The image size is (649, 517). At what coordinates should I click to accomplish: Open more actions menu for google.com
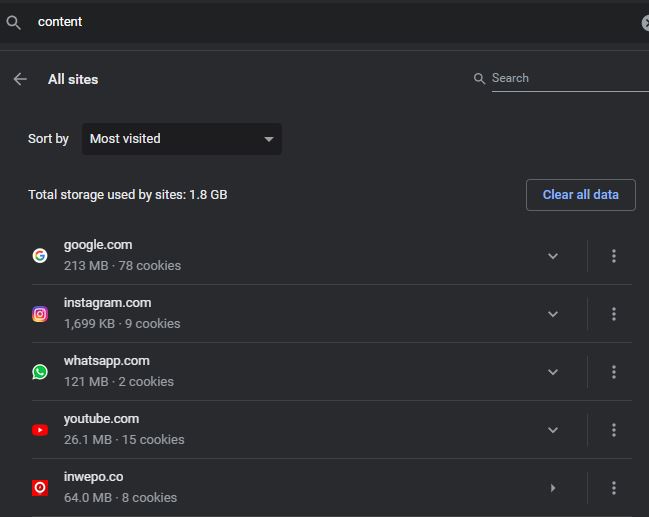614,256
